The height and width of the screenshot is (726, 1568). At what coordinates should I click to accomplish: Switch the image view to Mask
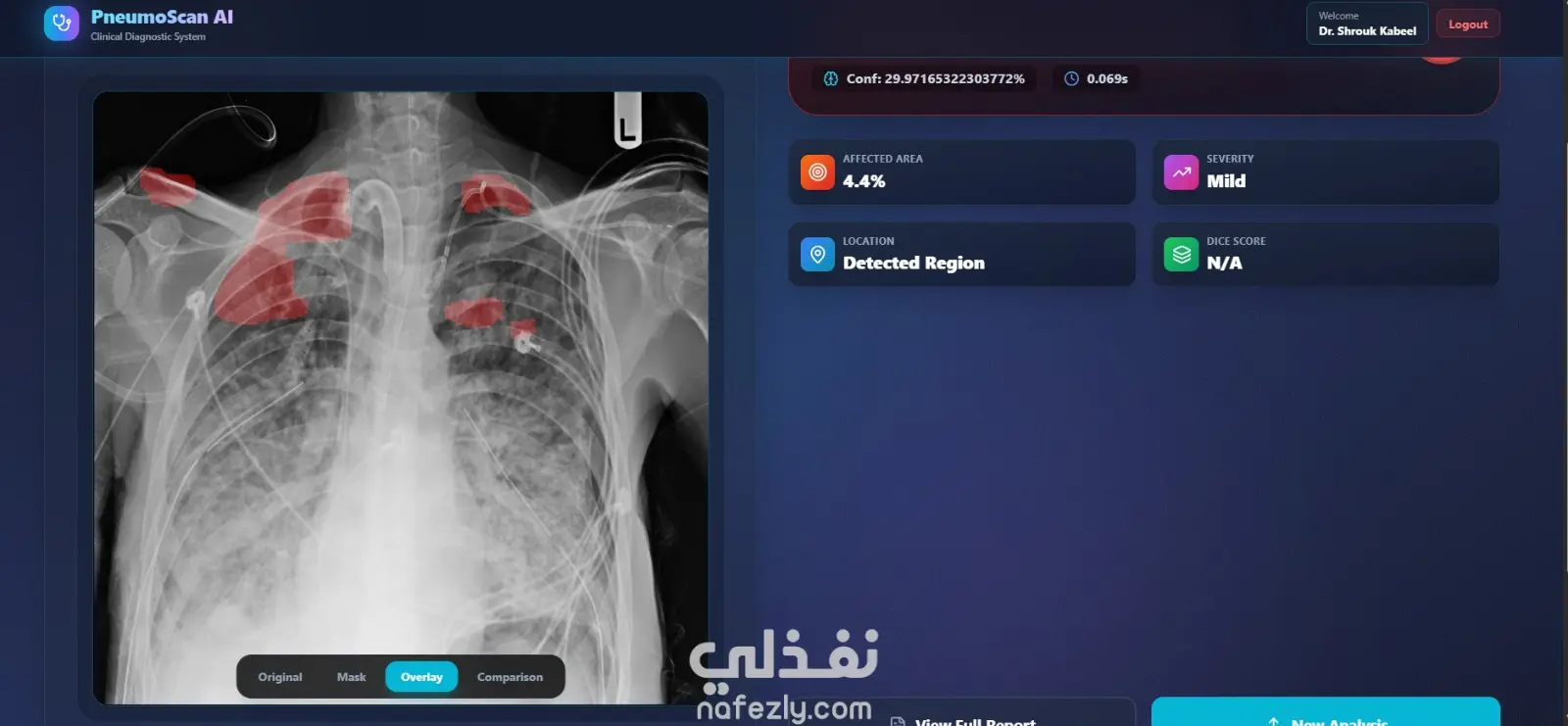click(351, 677)
